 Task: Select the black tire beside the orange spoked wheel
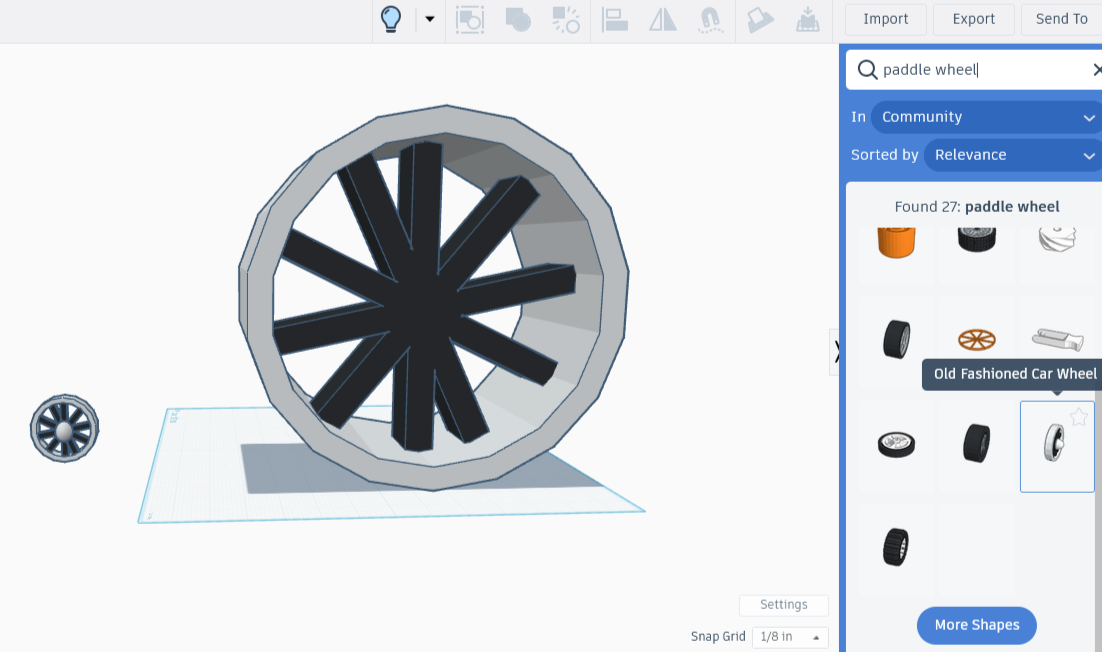(896, 339)
